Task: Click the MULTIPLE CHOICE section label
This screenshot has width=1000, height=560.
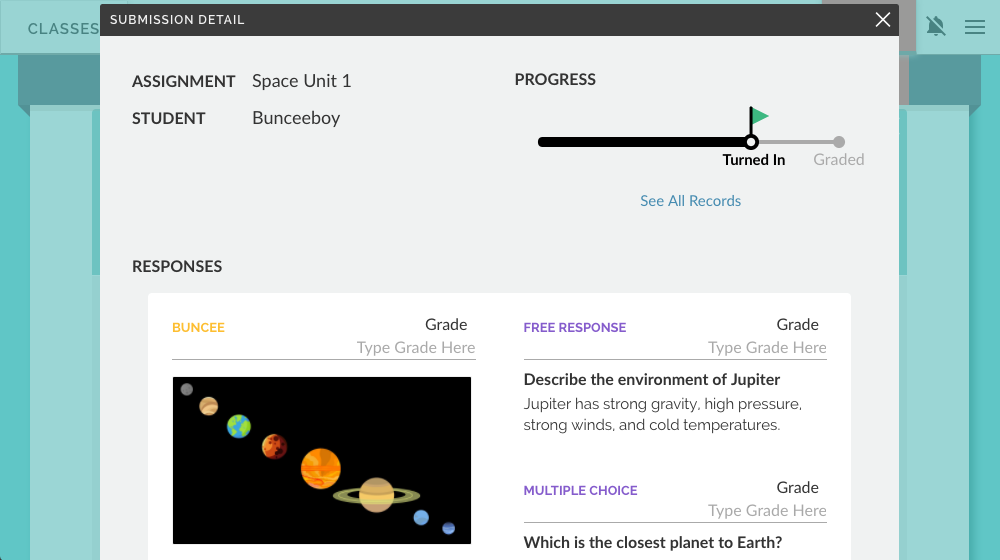Action: (x=580, y=491)
